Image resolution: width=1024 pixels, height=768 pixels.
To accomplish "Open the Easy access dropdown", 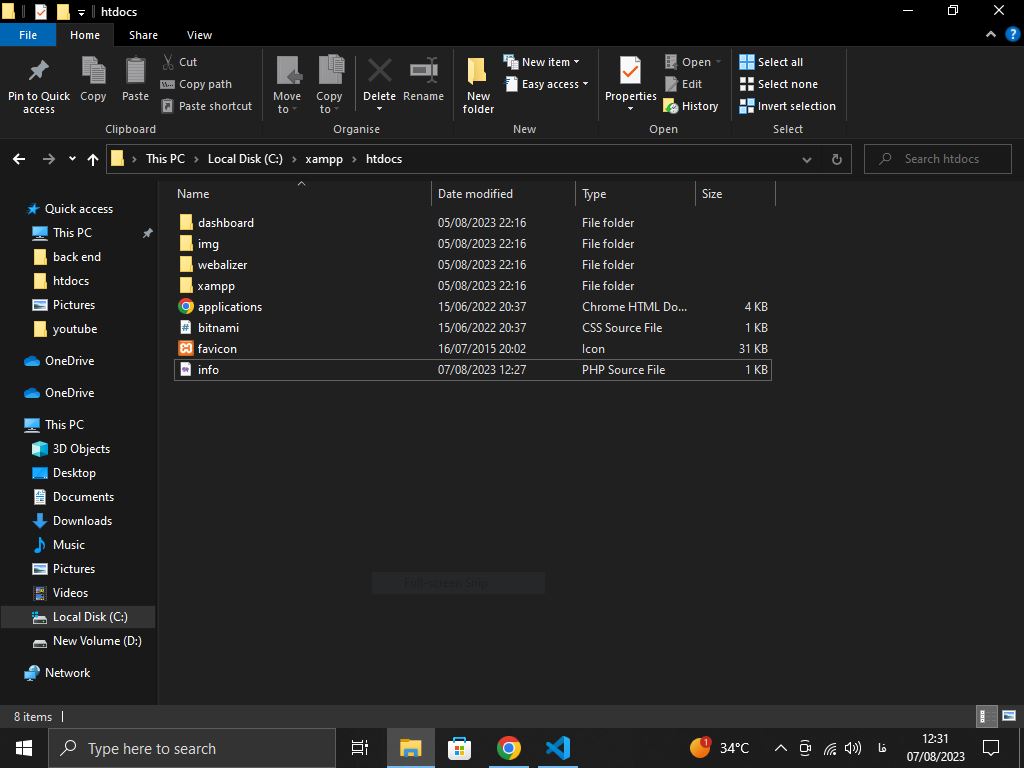I will (547, 84).
